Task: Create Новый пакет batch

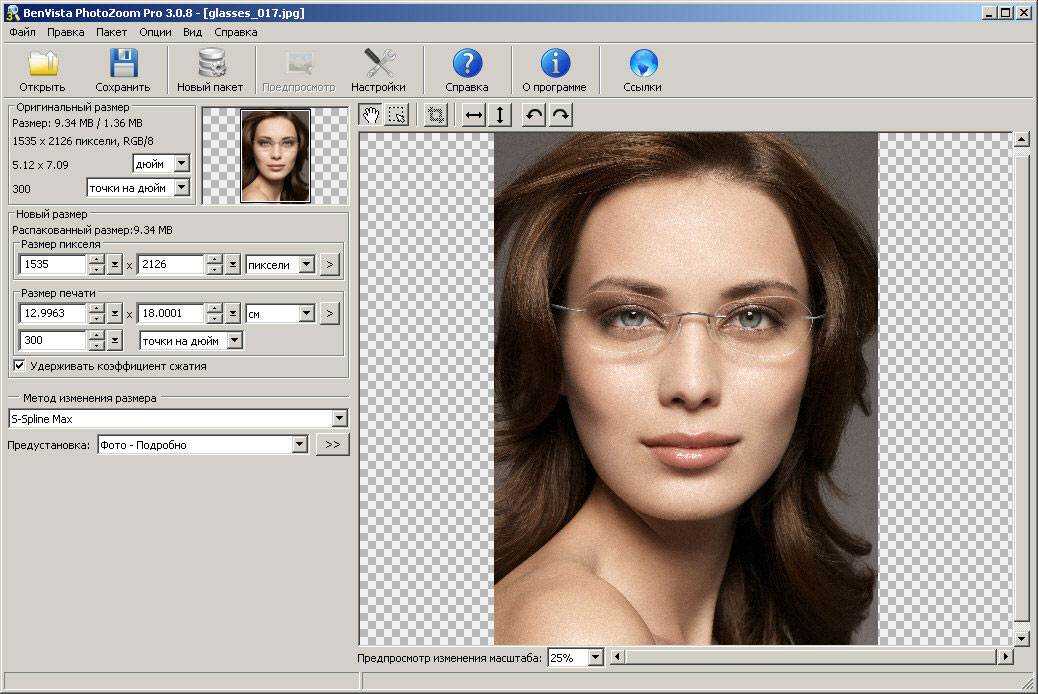Action: point(210,70)
